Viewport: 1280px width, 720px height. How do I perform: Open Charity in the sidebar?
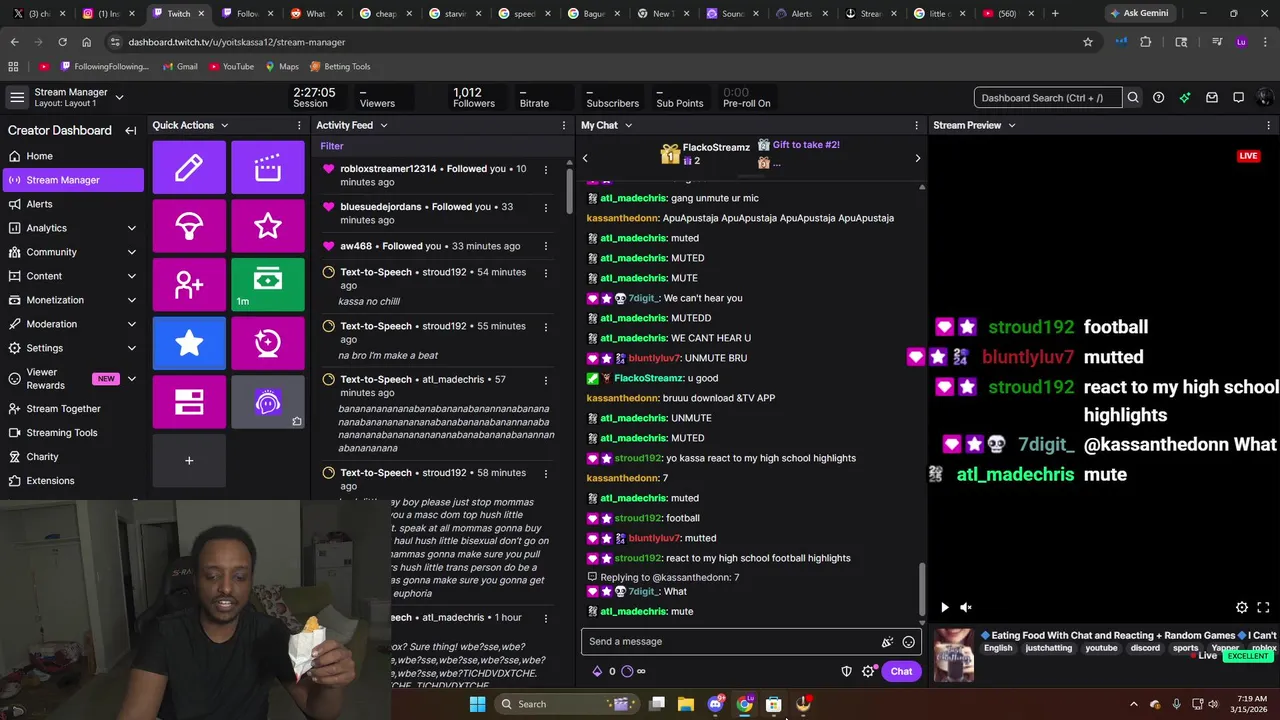coord(72,457)
